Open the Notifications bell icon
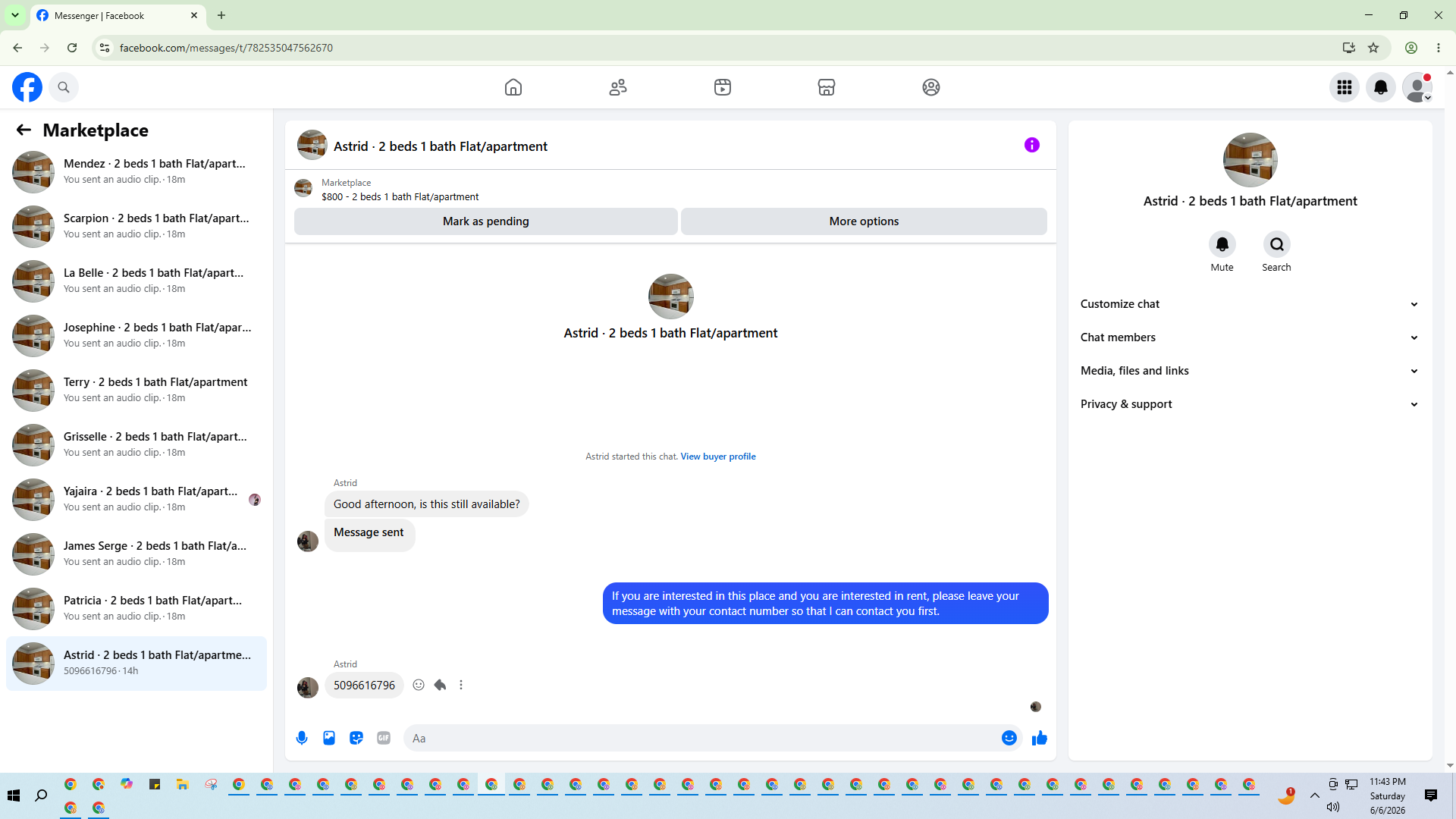This screenshot has width=1456, height=819. [x=1381, y=87]
